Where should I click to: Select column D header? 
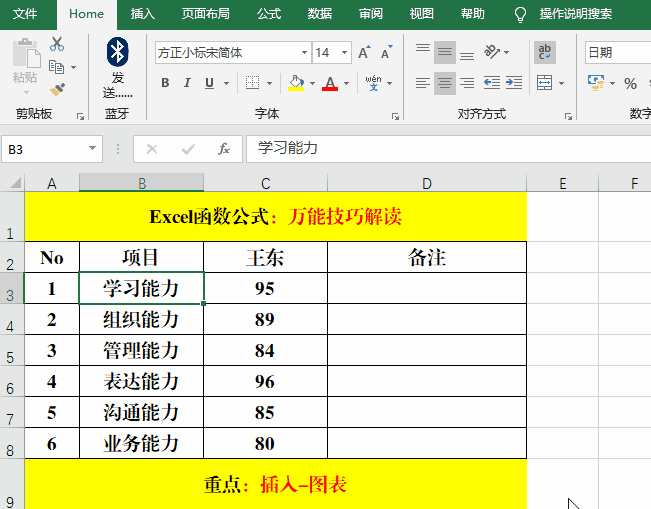pyautogui.click(x=427, y=183)
